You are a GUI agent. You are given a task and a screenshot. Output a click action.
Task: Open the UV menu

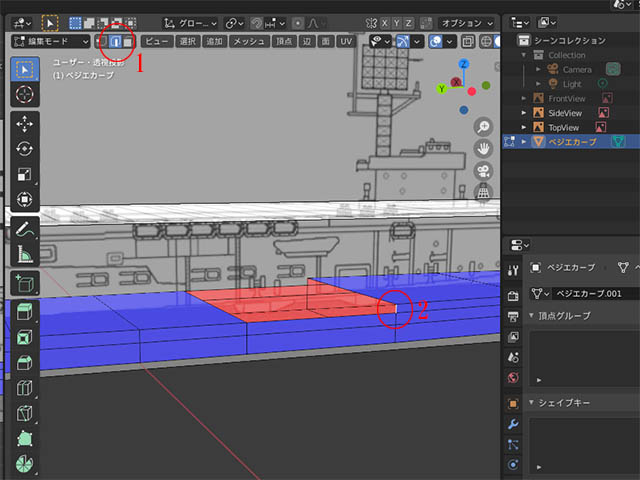pyautogui.click(x=346, y=42)
